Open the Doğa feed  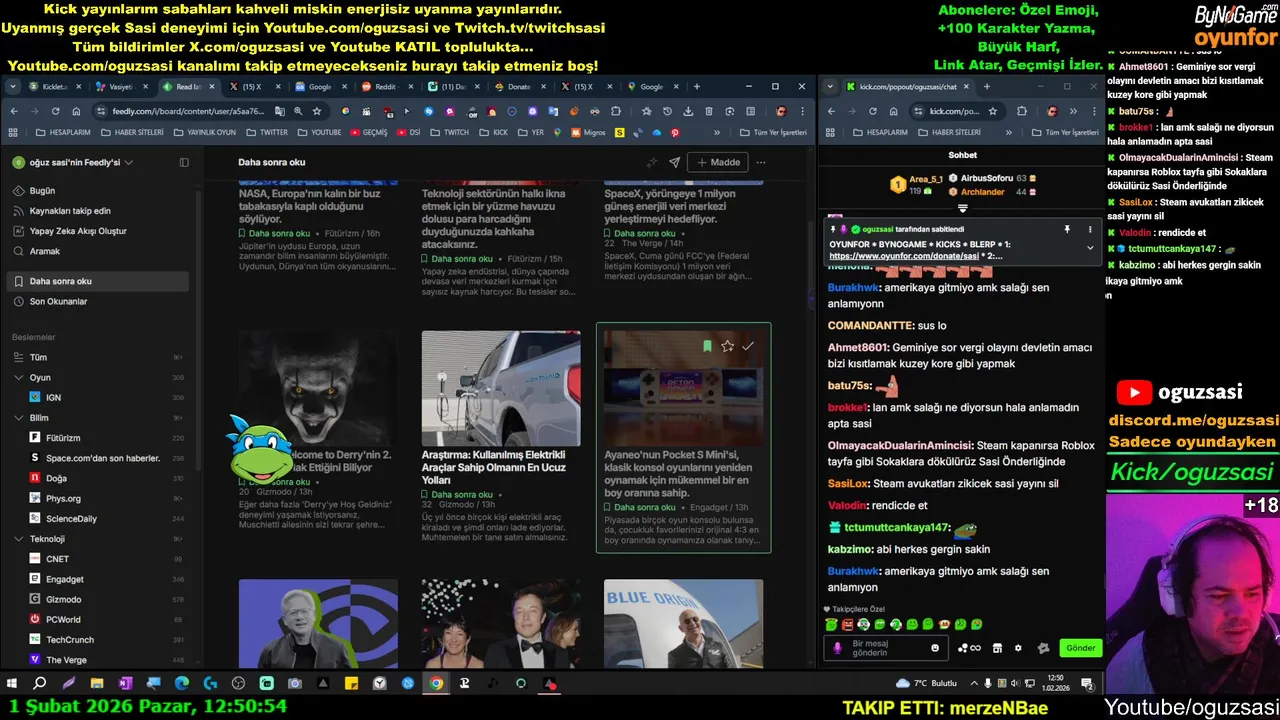pos(98,478)
